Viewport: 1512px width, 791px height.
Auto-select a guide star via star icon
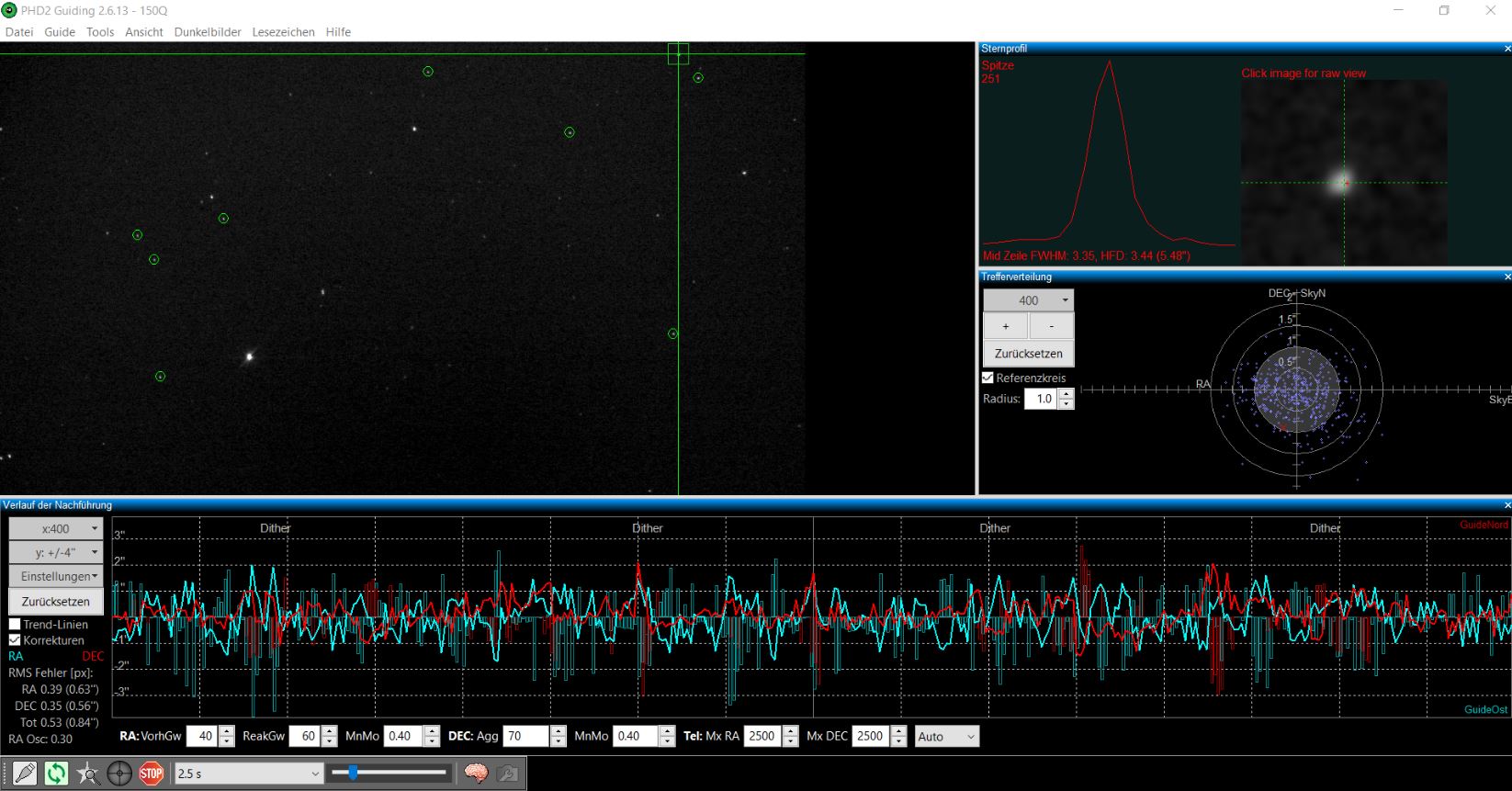point(88,774)
